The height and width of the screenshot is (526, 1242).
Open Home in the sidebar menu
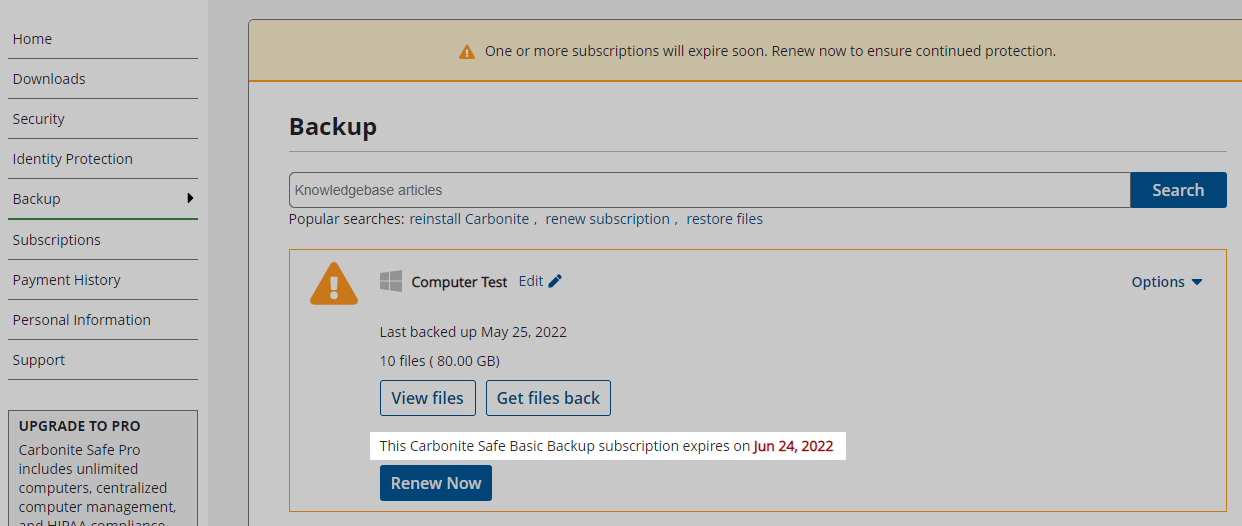coord(32,39)
